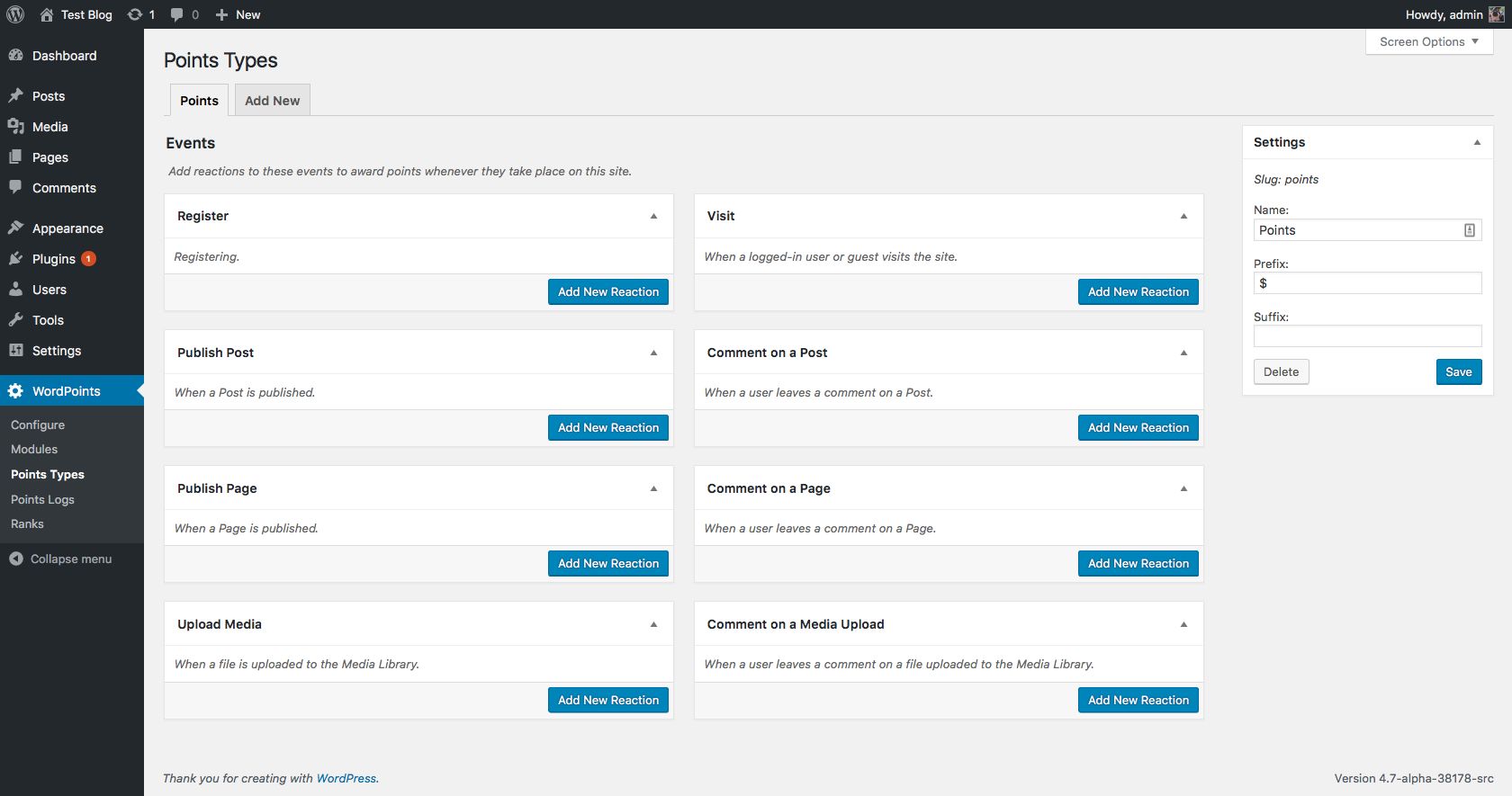Open the Ranks submenu item

pyautogui.click(x=27, y=523)
